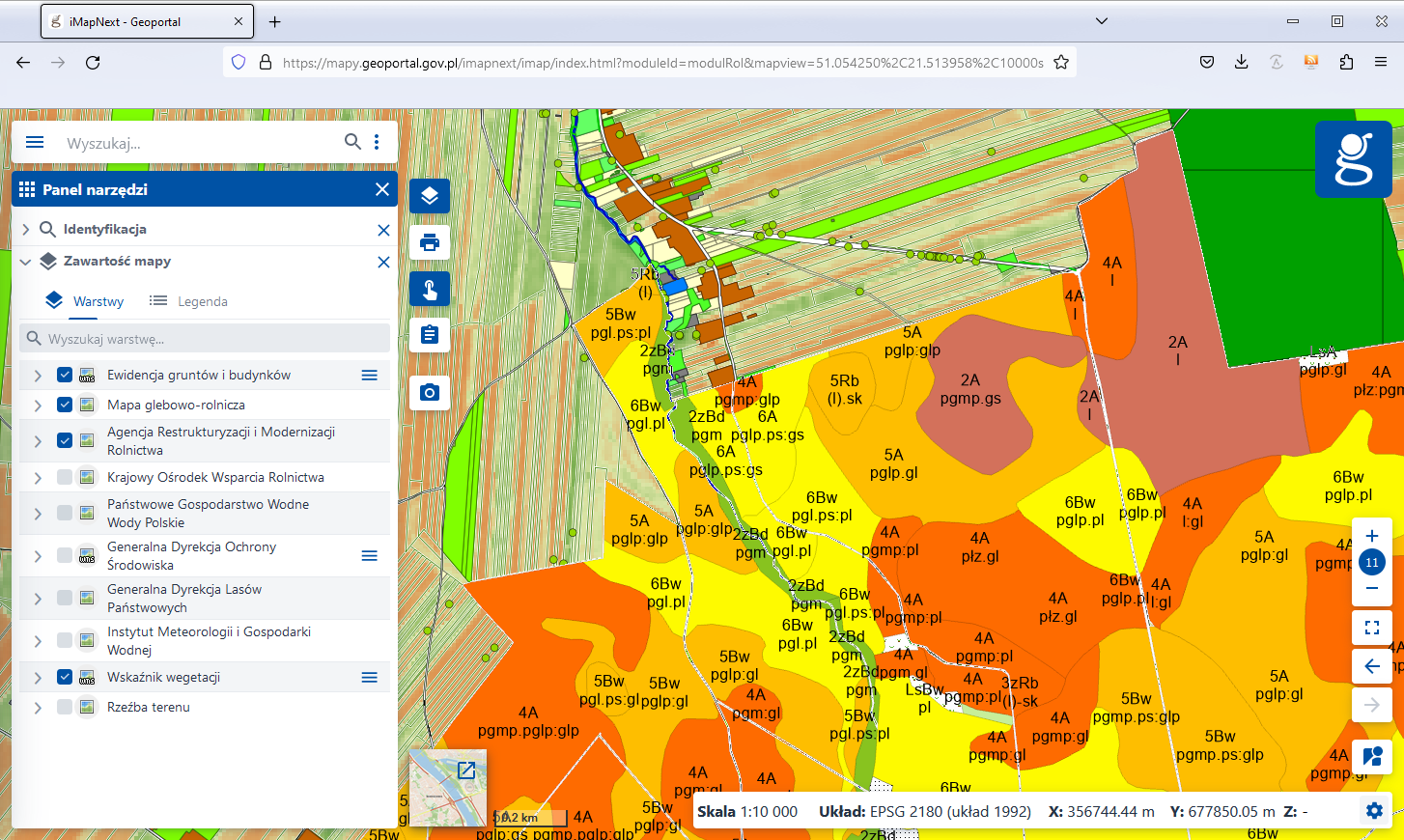Select the Warstwy tab
The height and width of the screenshot is (840, 1404).
[x=85, y=301]
